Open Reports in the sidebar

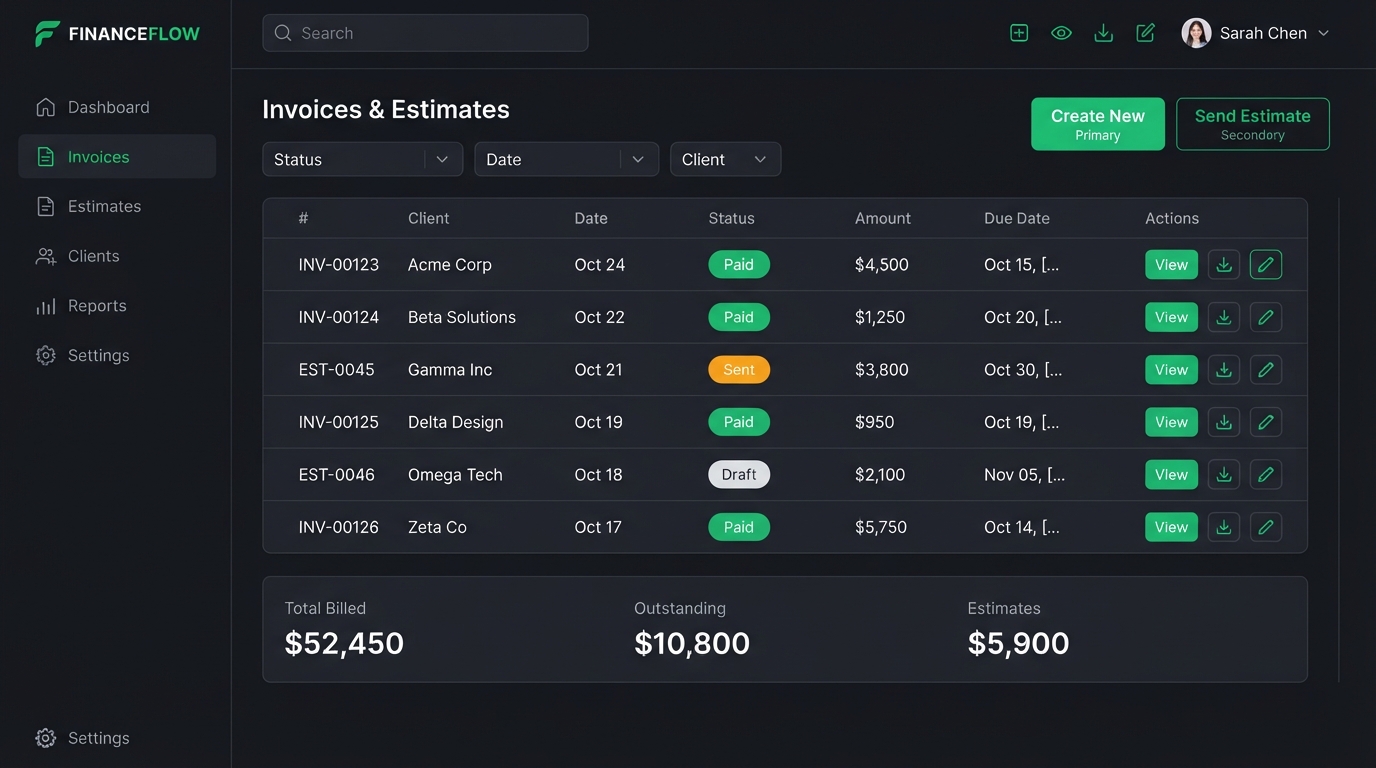point(117,306)
